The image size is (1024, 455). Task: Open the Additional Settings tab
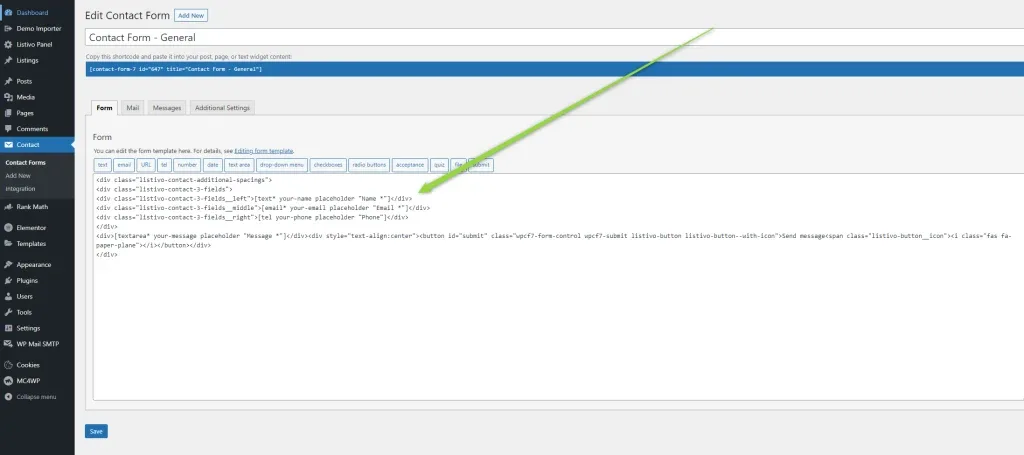click(x=222, y=108)
